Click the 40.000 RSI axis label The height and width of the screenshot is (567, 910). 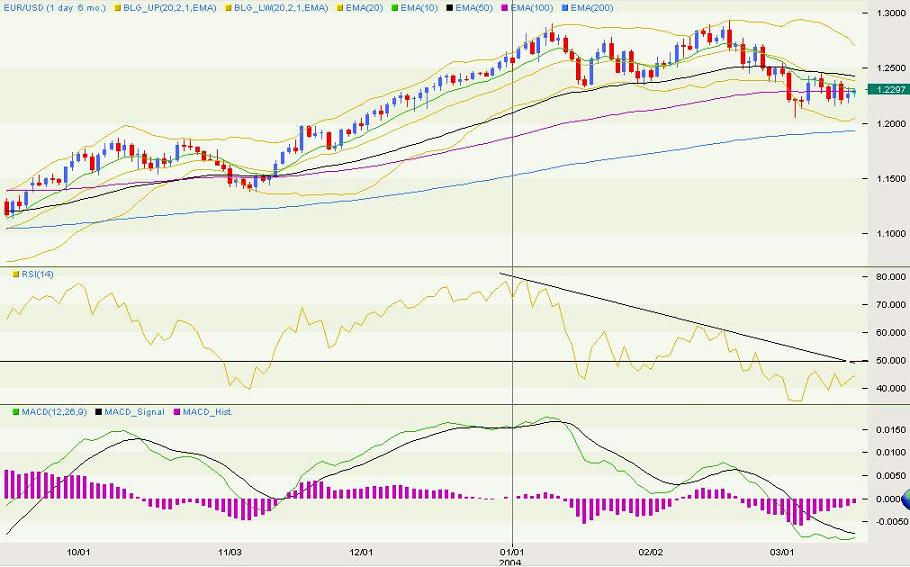(x=890, y=388)
